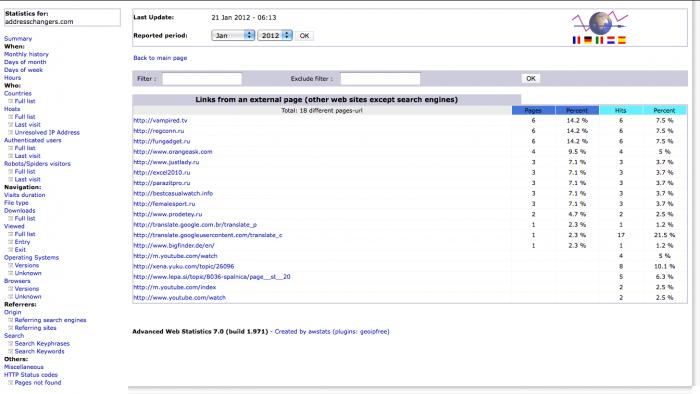The height and width of the screenshot is (394, 700).
Task: Click the AWStats globe logo
Action: tap(600, 23)
